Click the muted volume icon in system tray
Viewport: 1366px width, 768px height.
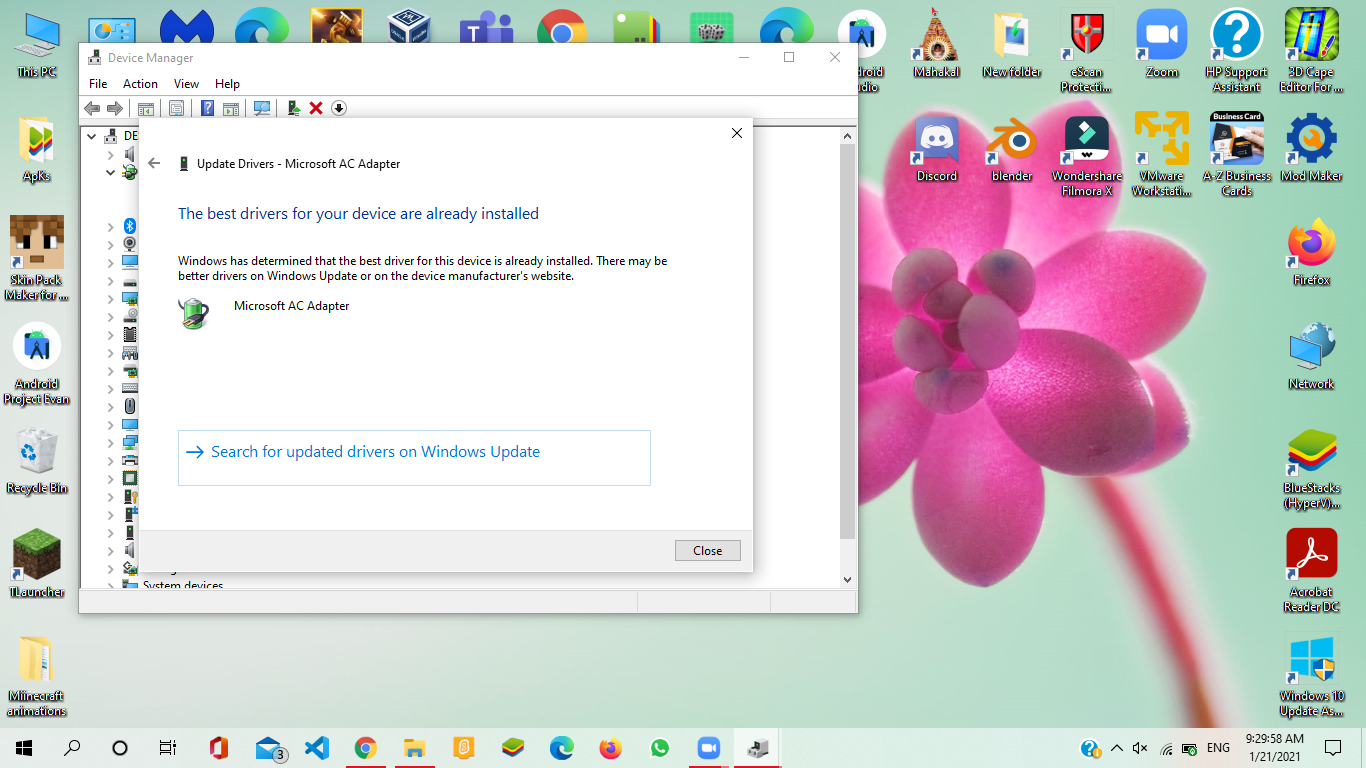1140,748
